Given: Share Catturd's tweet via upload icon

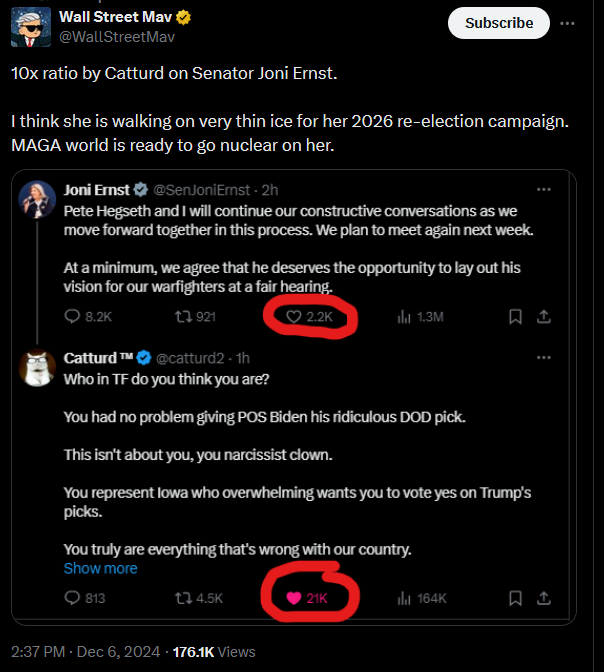Looking at the screenshot, I should [x=544, y=598].
